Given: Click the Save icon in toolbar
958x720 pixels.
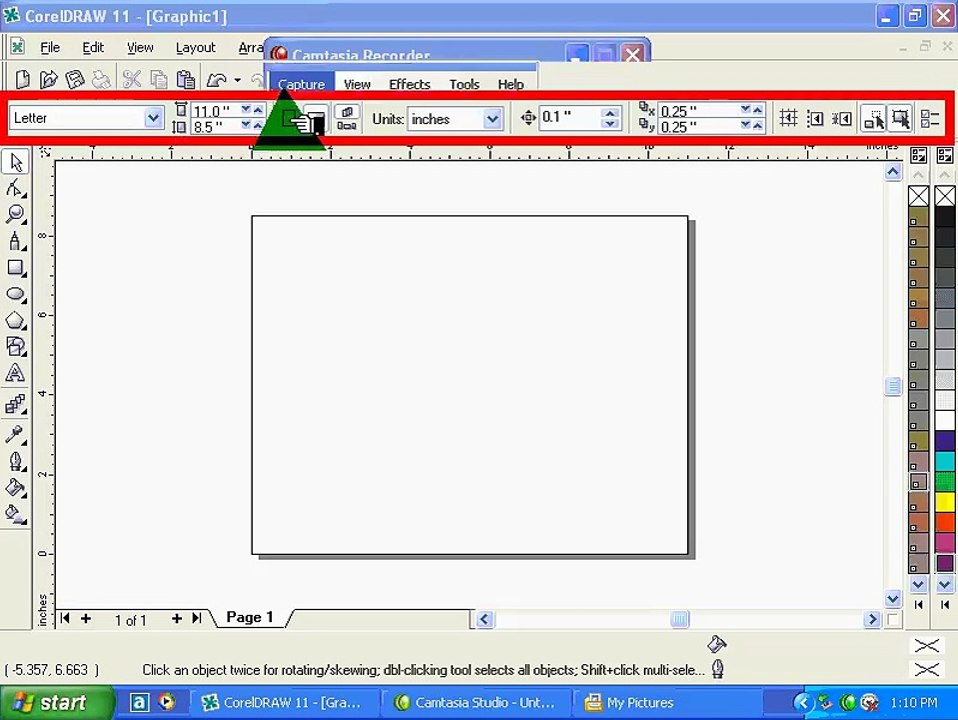Looking at the screenshot, I should 75,79.
